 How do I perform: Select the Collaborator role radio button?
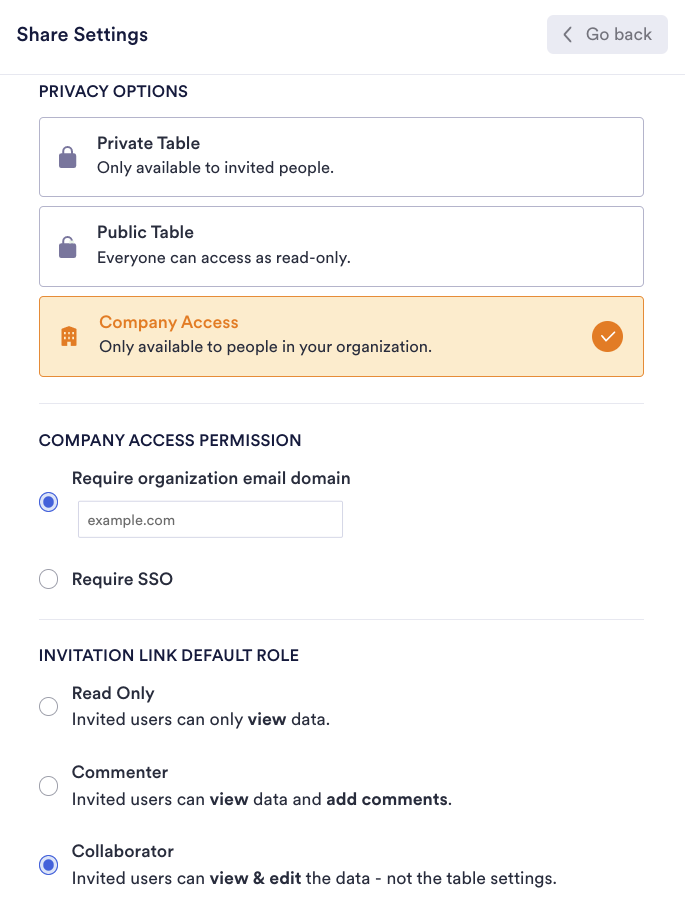pyautogui.click(x=48, y=865)
